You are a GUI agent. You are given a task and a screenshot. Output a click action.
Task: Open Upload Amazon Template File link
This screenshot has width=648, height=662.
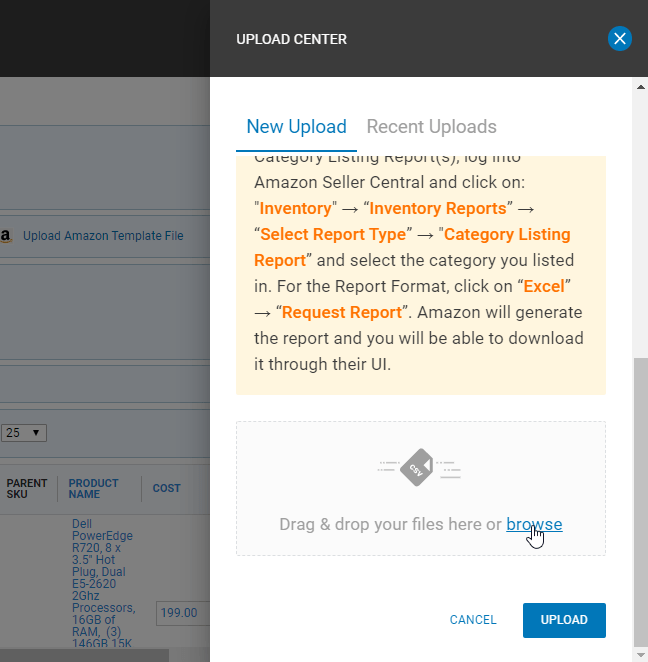pos(103,236)
